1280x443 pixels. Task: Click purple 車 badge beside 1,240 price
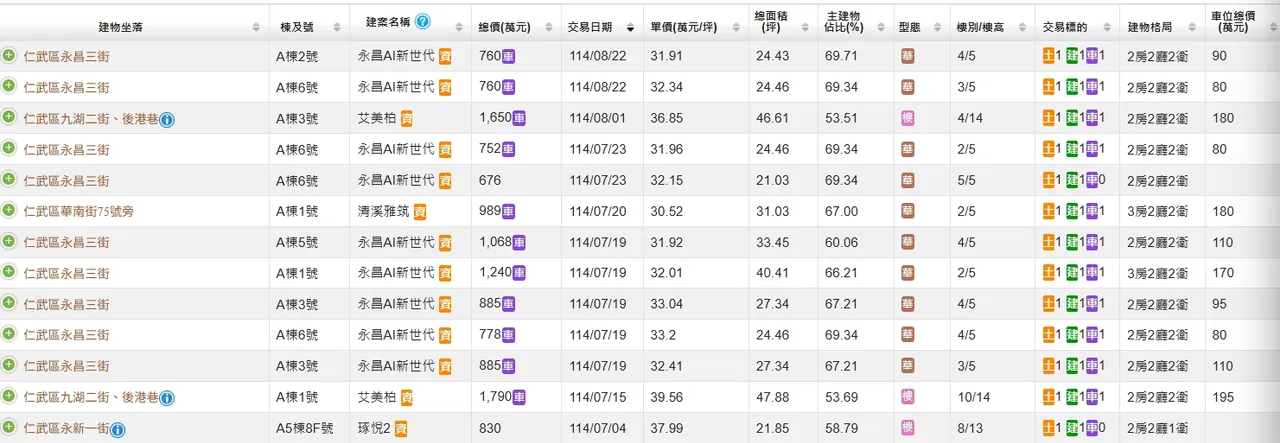(x=519, y=274)
